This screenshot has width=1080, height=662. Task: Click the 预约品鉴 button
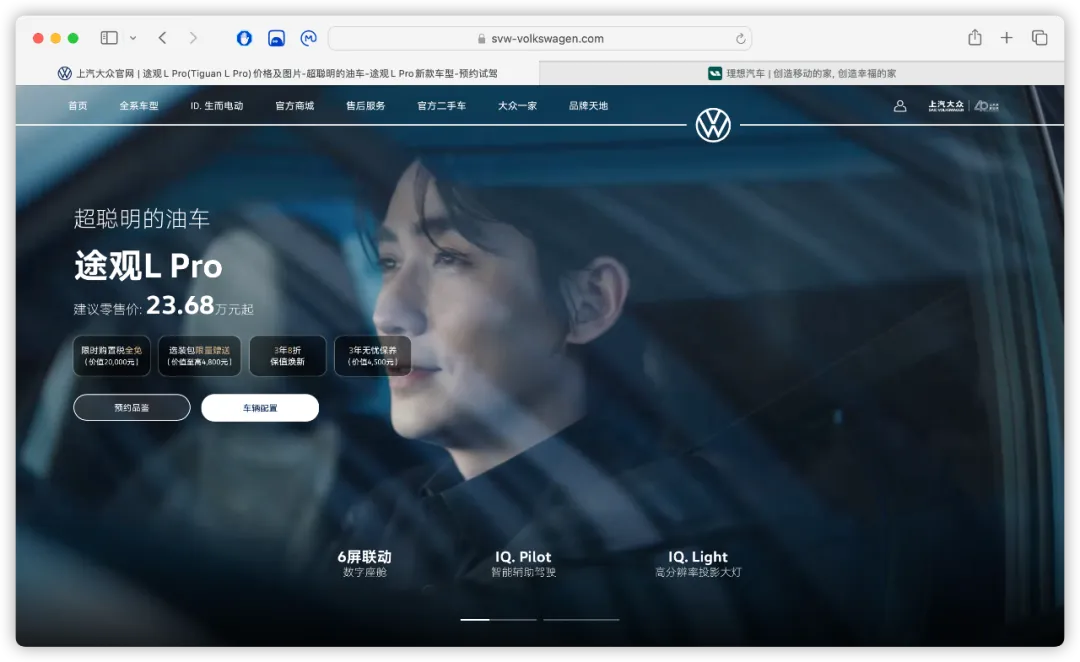coord(132,408)
